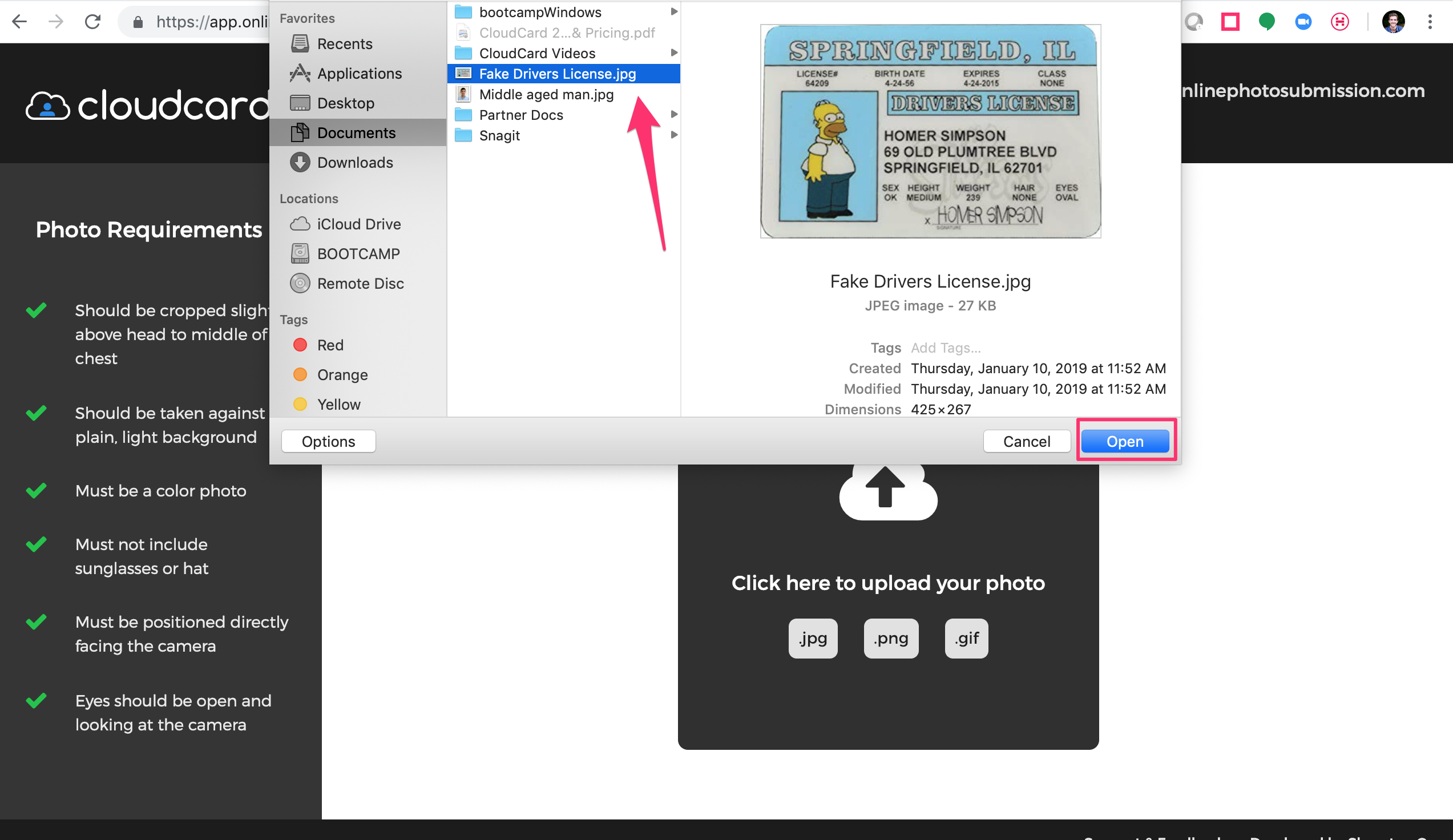Image resolution: width=1453 pixels, height=840 pixels.
Task: Expand the Snagit folder arrow
Action: tap(673, 135)
